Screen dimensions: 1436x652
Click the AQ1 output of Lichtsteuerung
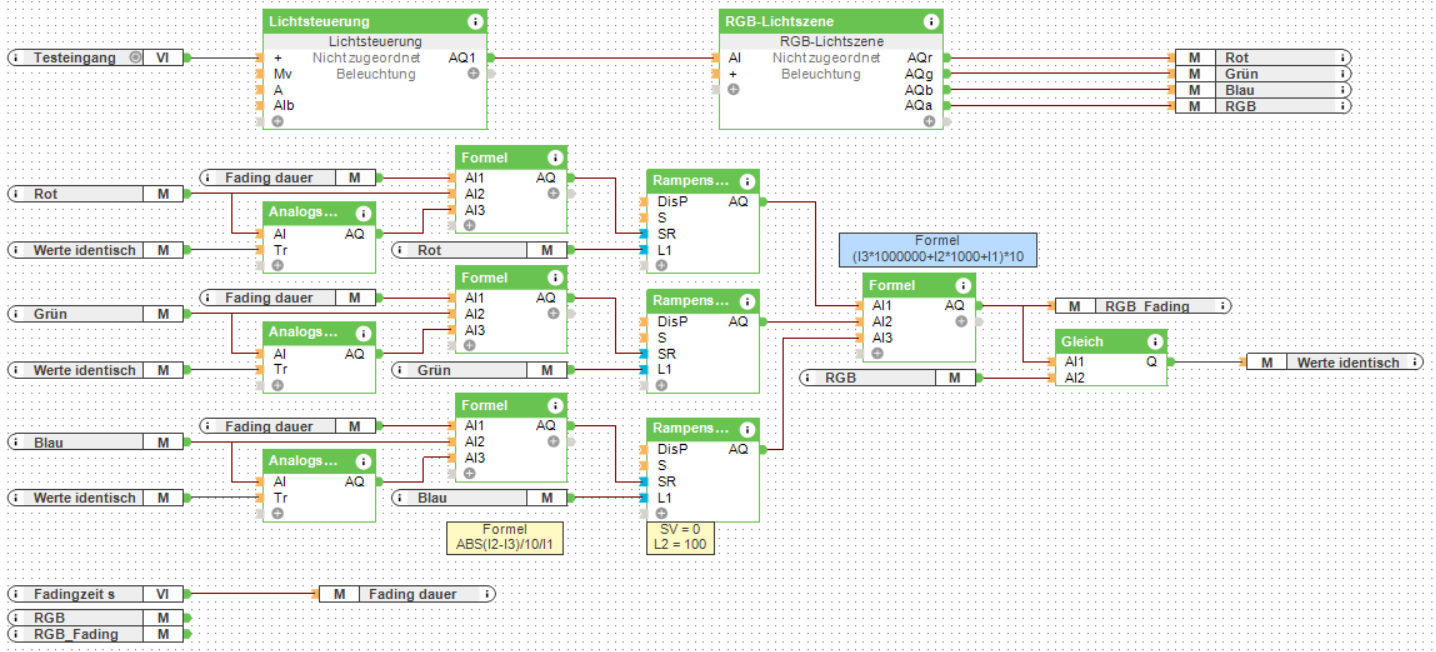click(x=462, y=58)
